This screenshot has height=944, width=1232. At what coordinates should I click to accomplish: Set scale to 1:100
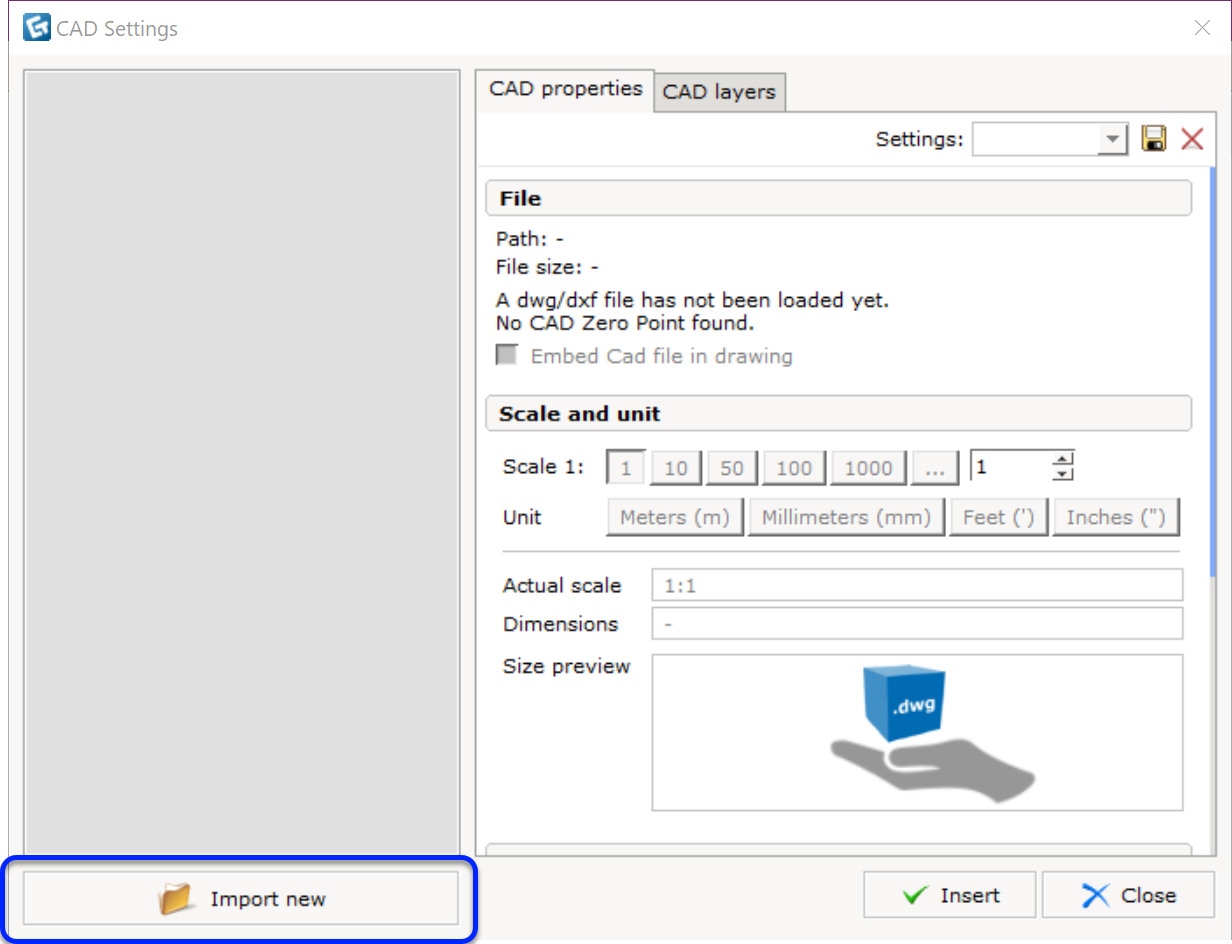point(793,467)
